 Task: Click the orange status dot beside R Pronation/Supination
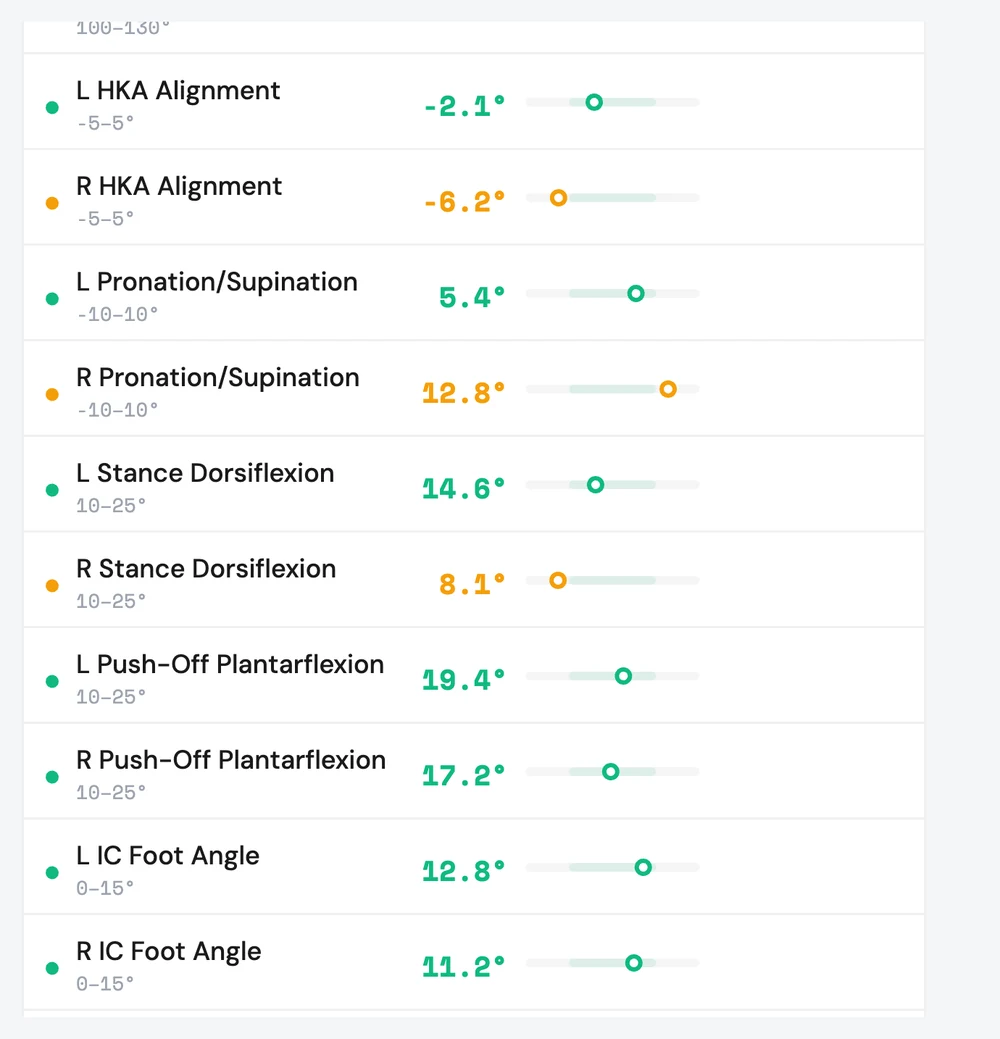[x=52, y=395]
